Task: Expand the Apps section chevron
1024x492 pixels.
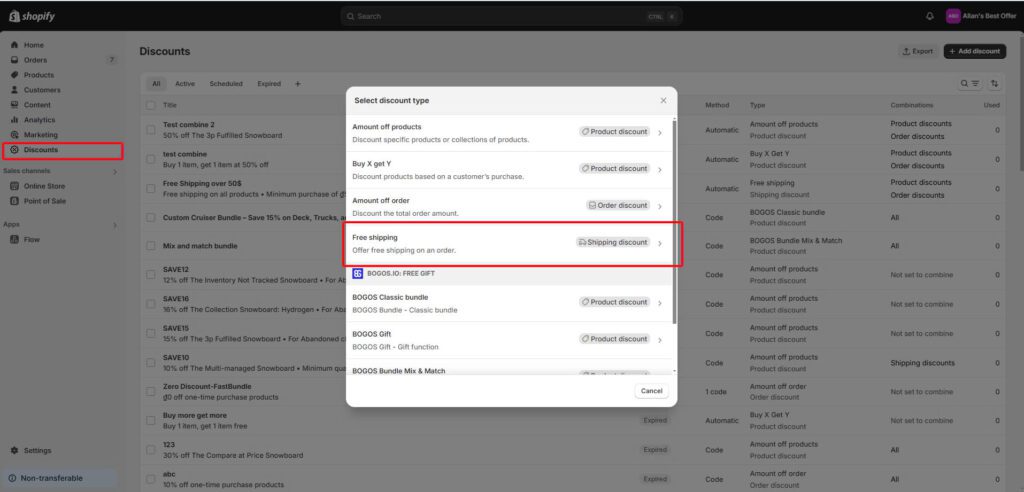Action: pos(114,225)
